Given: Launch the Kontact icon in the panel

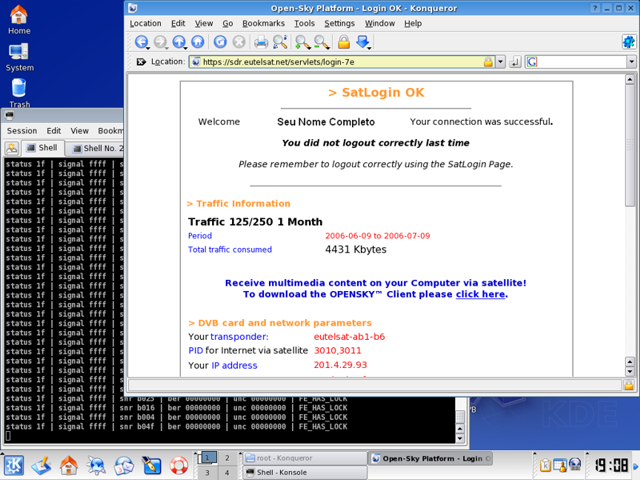Looking at the screenshot, I should click(124, 465).
